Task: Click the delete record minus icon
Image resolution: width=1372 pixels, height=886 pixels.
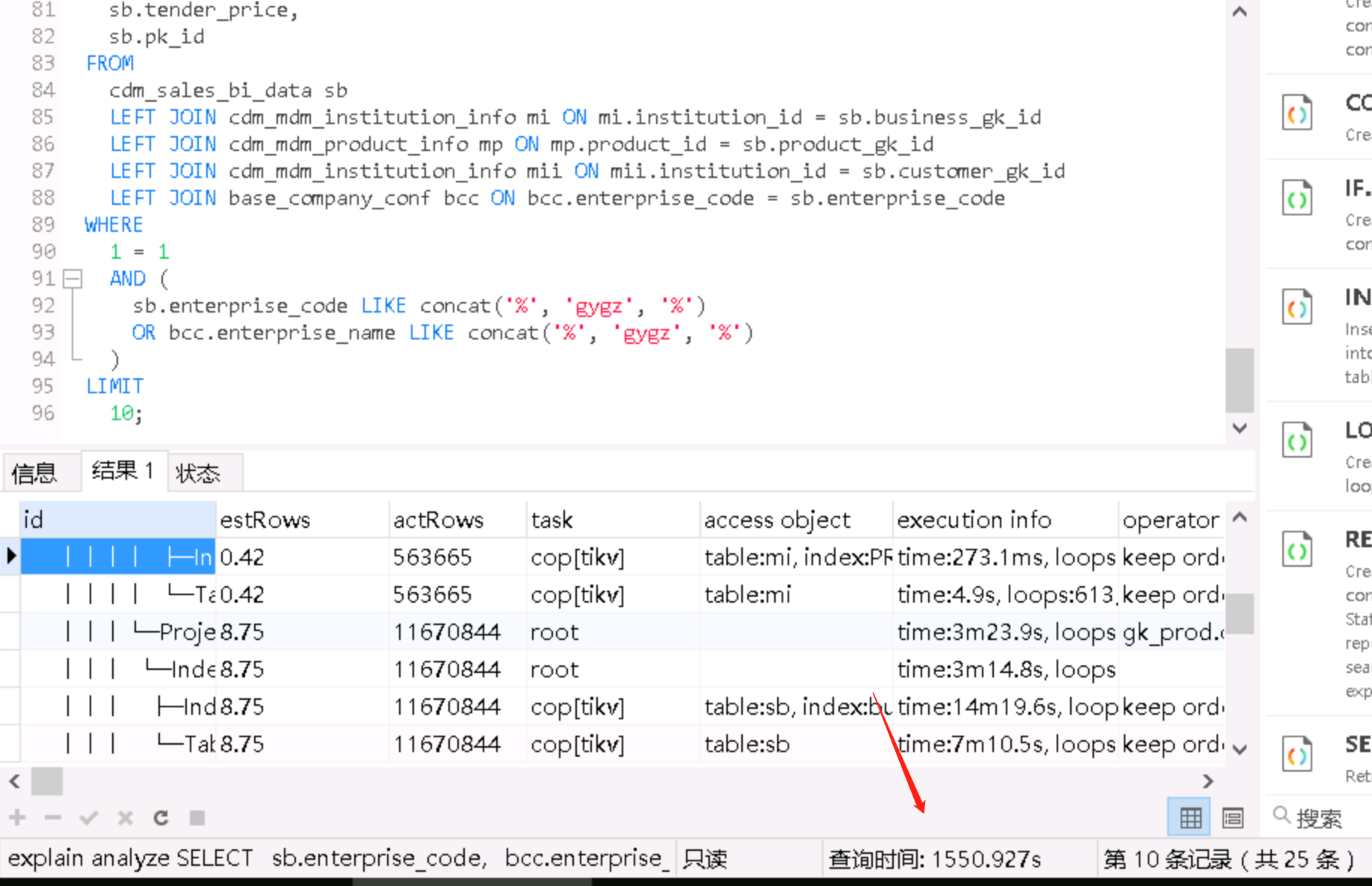Action: click(53, 817)
